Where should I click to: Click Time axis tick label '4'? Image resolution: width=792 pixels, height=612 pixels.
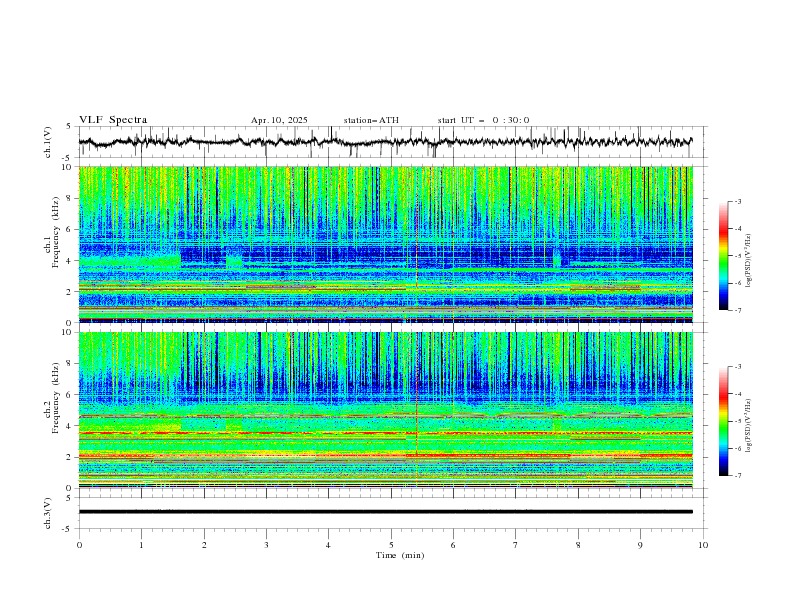pos(328,545)
